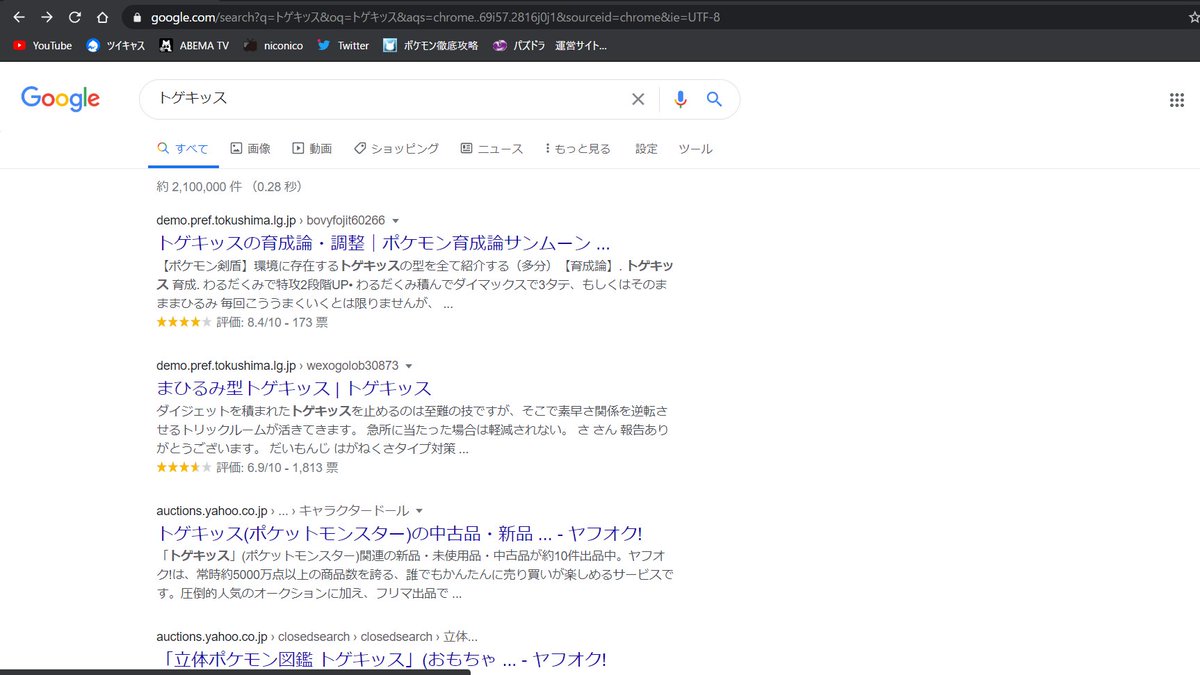The image size is (1200, 675).
Task: Switch to the ショッピング tab
Action: (x=396, y=149)
